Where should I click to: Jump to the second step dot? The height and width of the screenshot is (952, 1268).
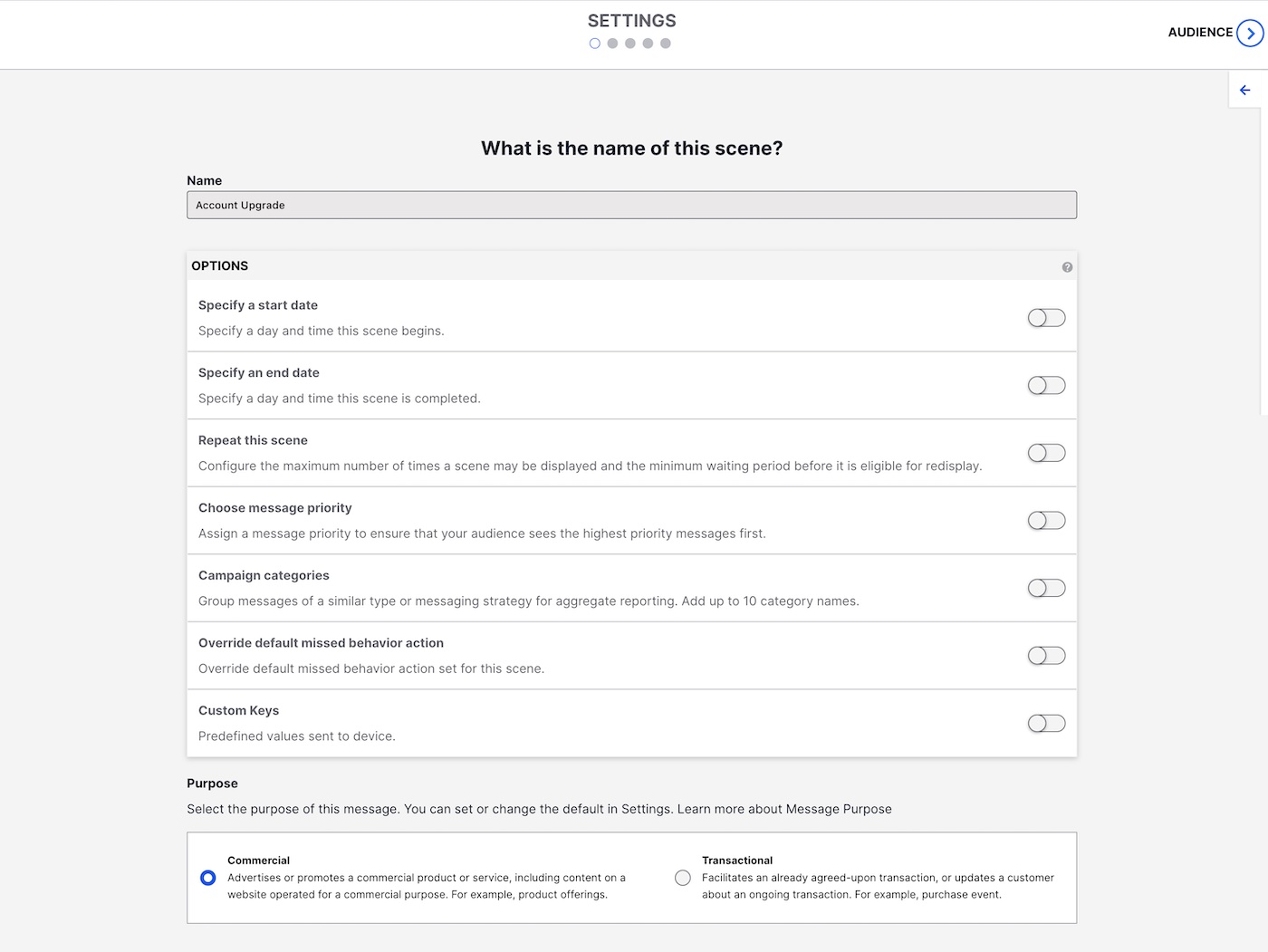click(x=612, y=43)
